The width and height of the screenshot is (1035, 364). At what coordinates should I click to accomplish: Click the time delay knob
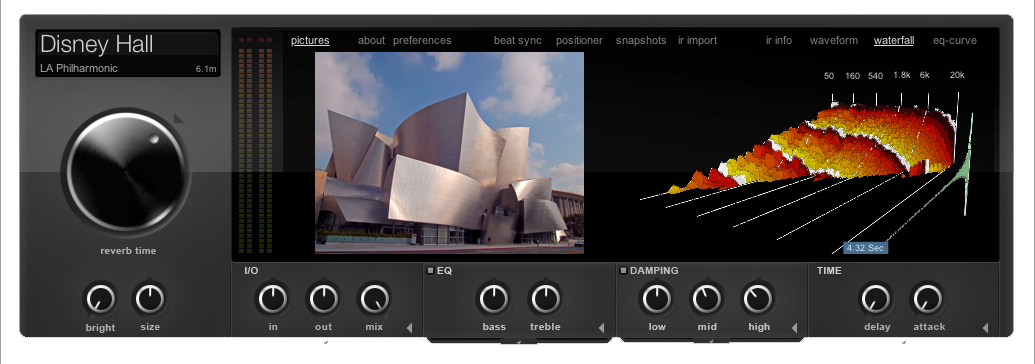877,299
